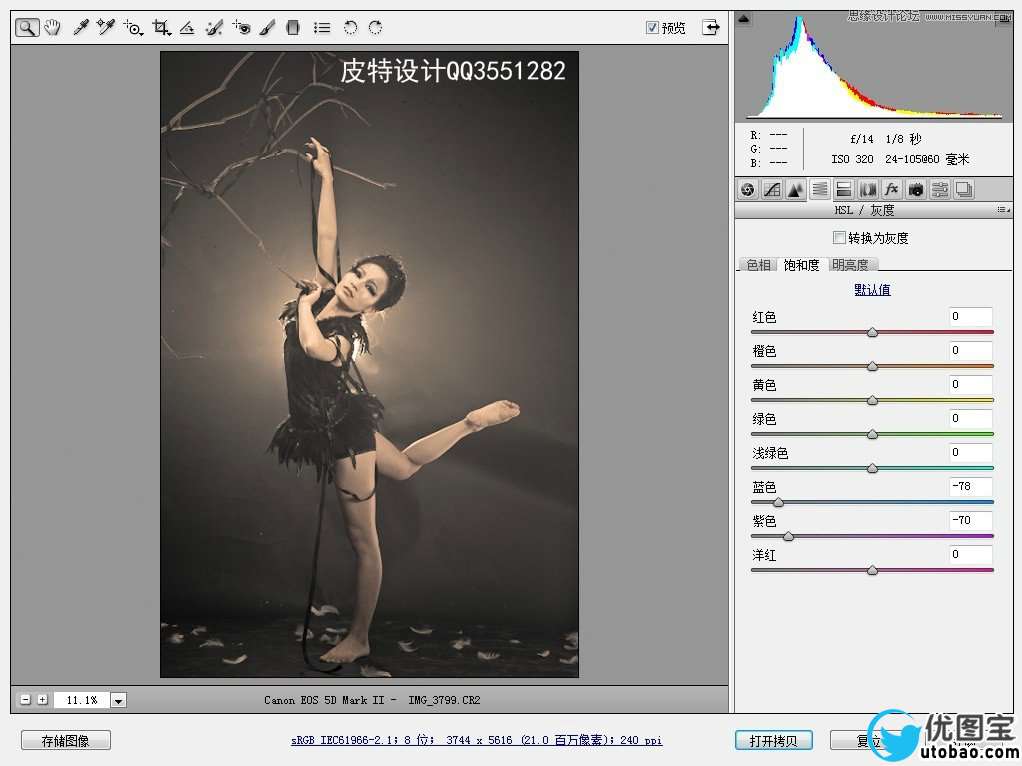Switch to the 色相 tab
This screenshot has width=1022, height=766.
(x=758, y=265)
